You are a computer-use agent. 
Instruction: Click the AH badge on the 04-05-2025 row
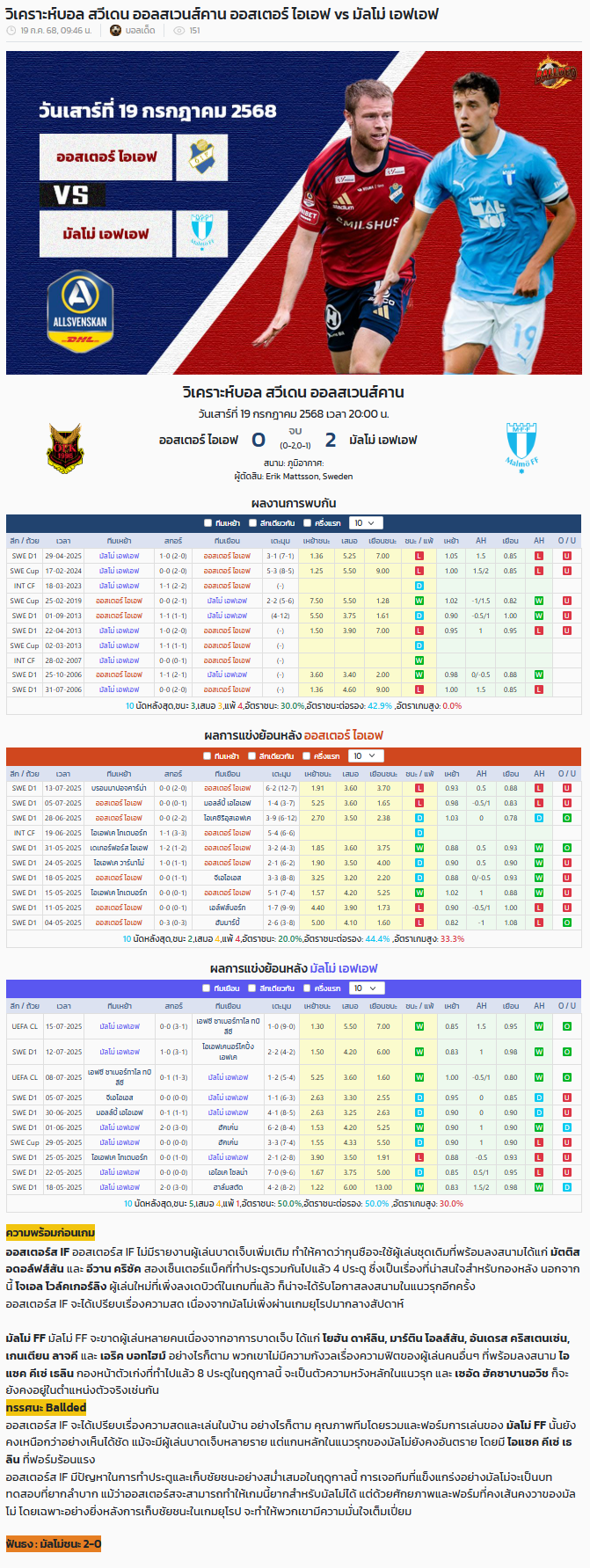539,923
